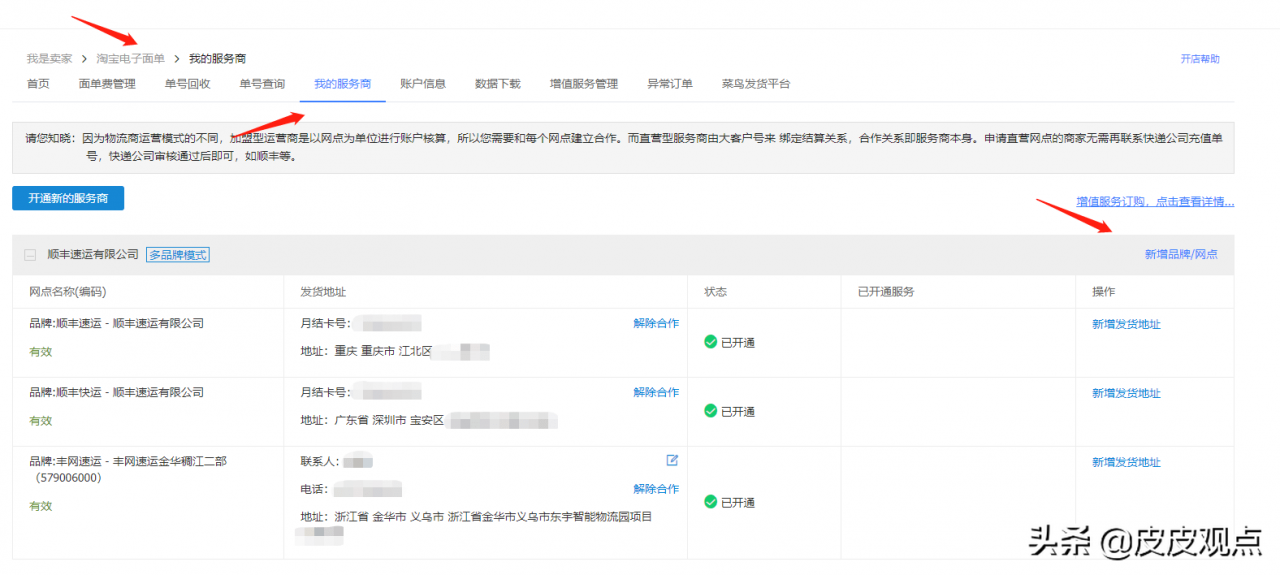The height and width of the screenshot is (575, 1280).
Task: Click the 状态 column header
Action: coord(715,292)
